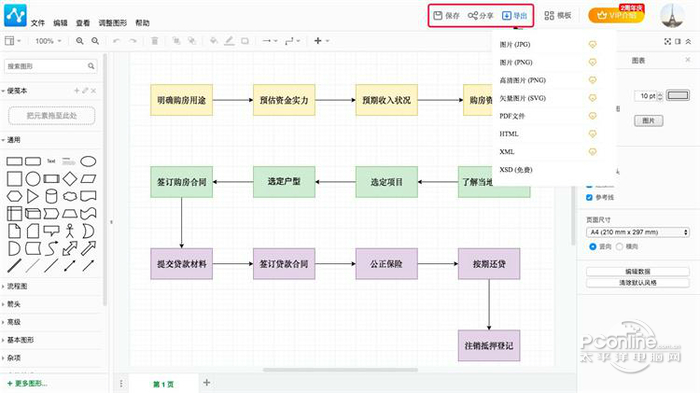Select the 横向 landscape radio button
Image resolution: width=700 pixels, height=393 pixels.
619,247
